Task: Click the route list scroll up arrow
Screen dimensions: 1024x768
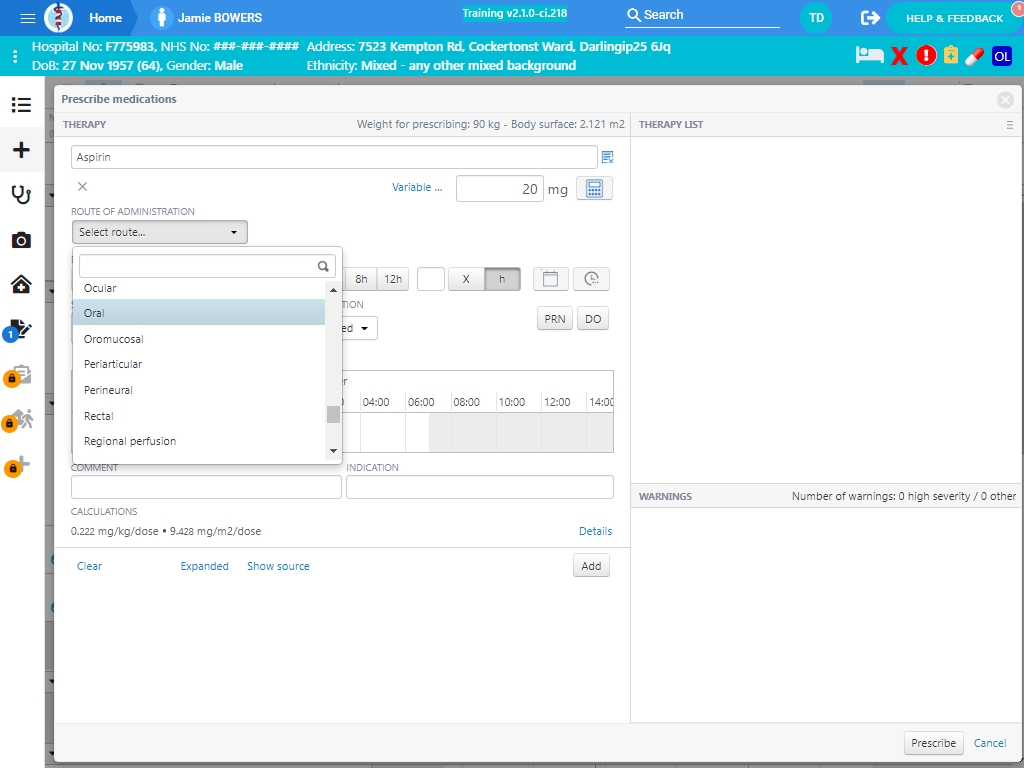Action: (333, 289)
